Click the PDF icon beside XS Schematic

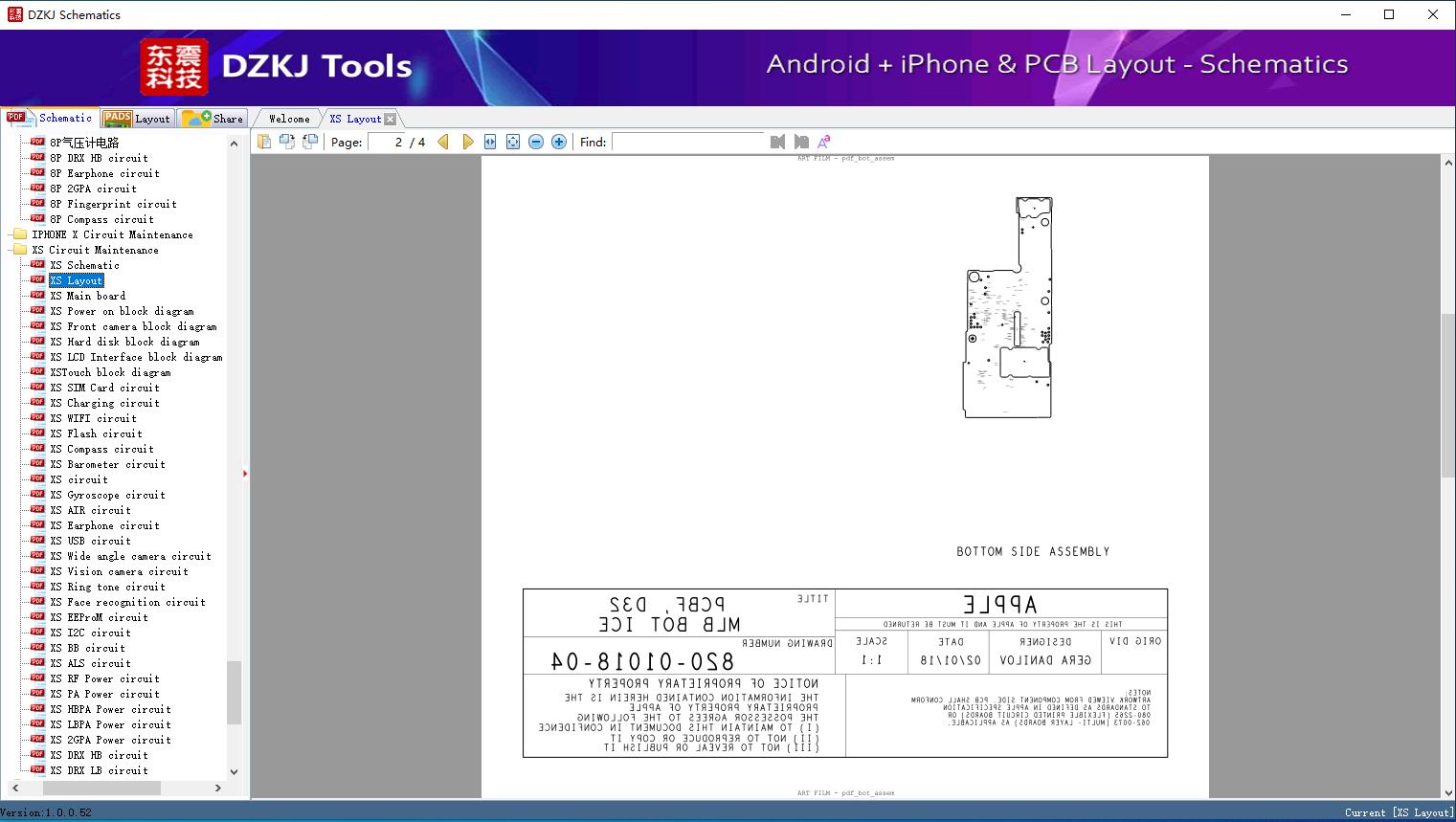tap(37, 264)
